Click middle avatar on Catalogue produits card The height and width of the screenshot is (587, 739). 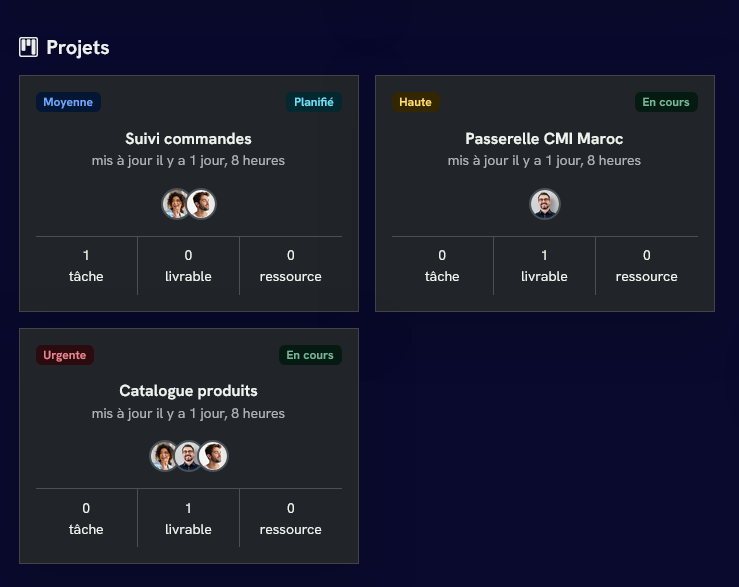[x=188, y=456]
